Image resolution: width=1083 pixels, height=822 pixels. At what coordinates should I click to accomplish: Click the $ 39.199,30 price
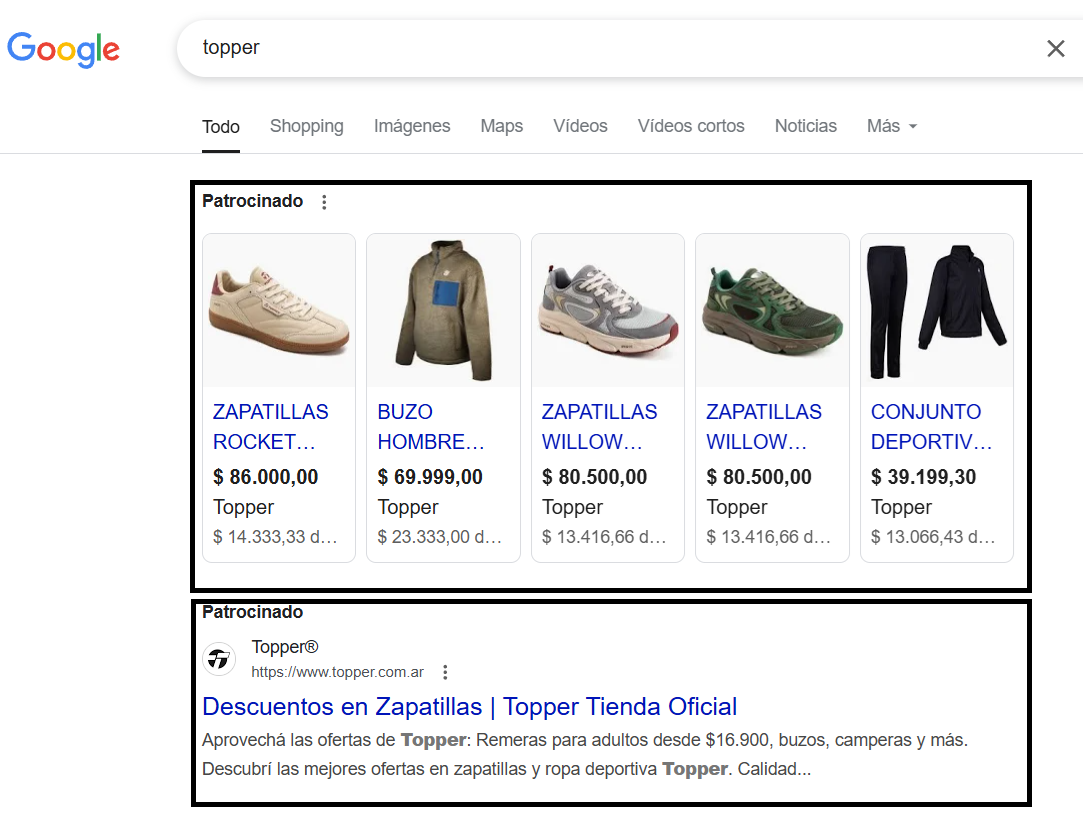[x=923, y=477]
